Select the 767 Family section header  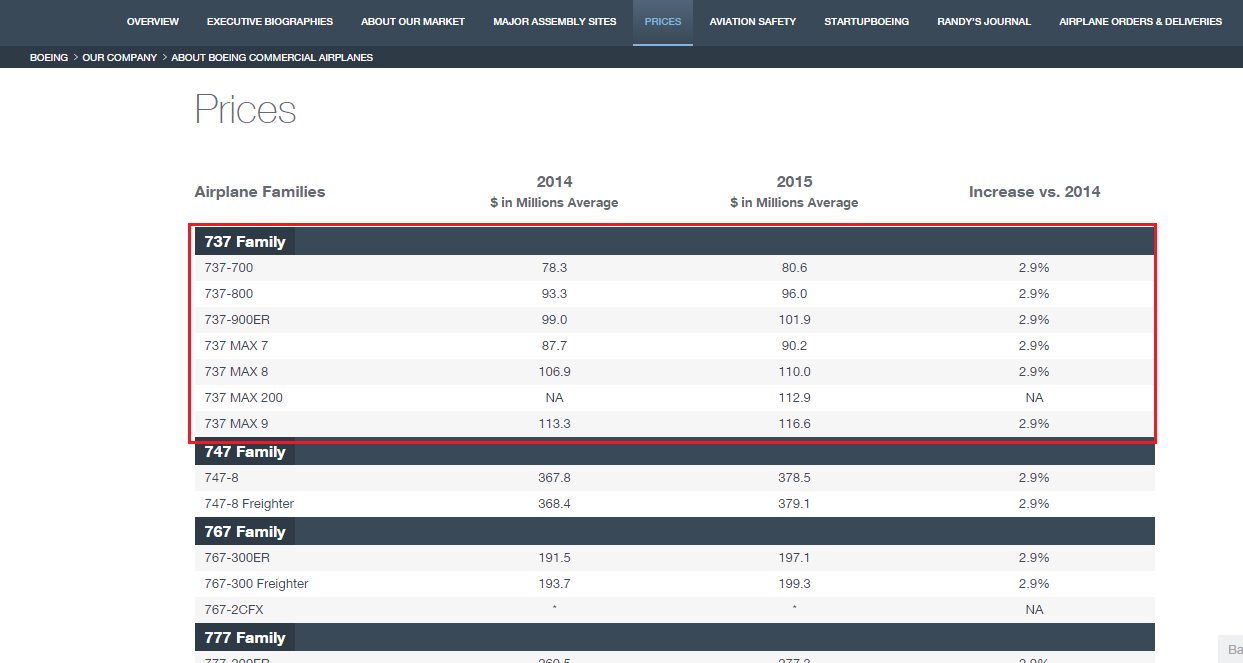click(x=245, y=532)
